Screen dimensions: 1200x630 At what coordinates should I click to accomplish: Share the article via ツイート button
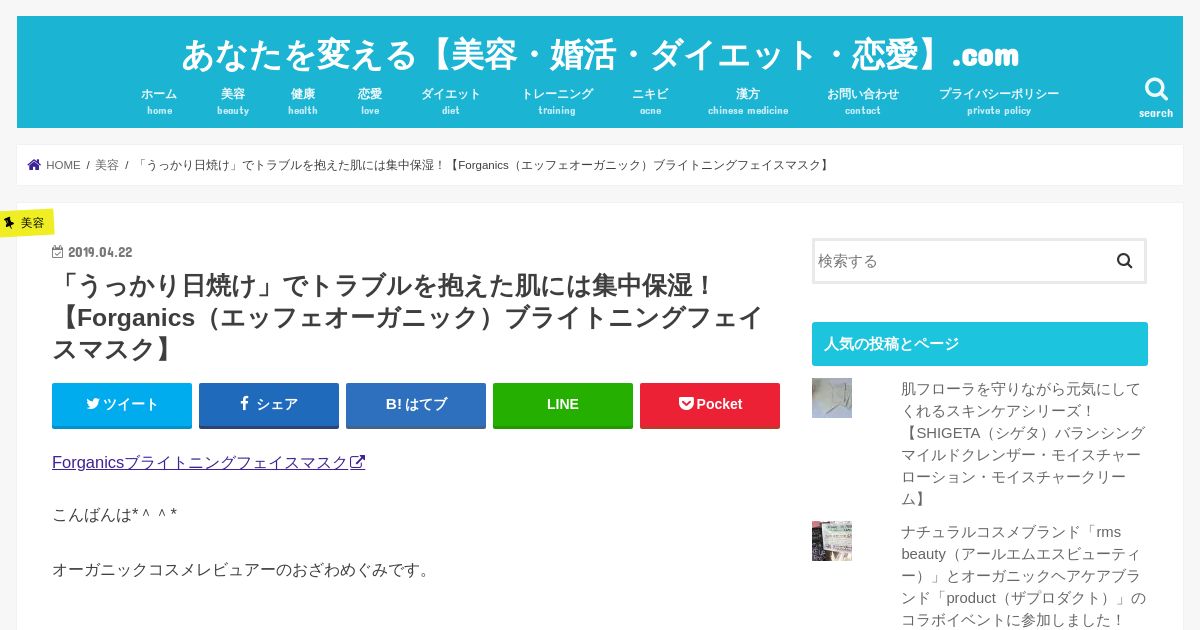click(x=122, y=405)
